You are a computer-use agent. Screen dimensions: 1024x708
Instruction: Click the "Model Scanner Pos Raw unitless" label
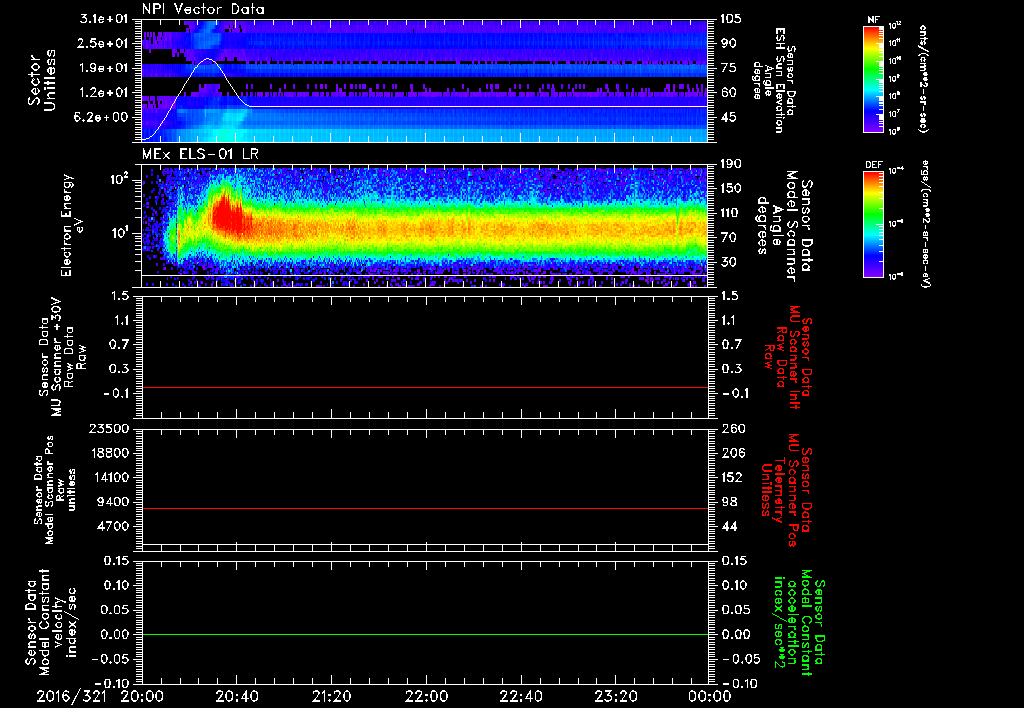click(55, 491)
